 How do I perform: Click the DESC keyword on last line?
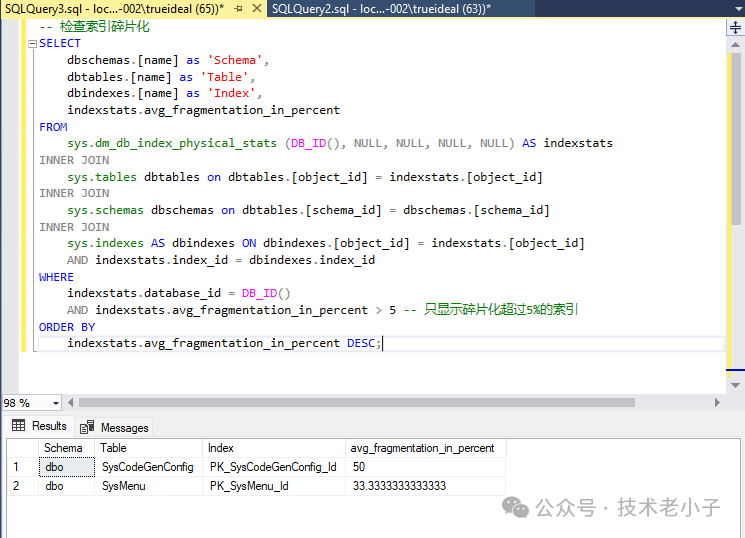pyautogui.click(x=361, y=343)
